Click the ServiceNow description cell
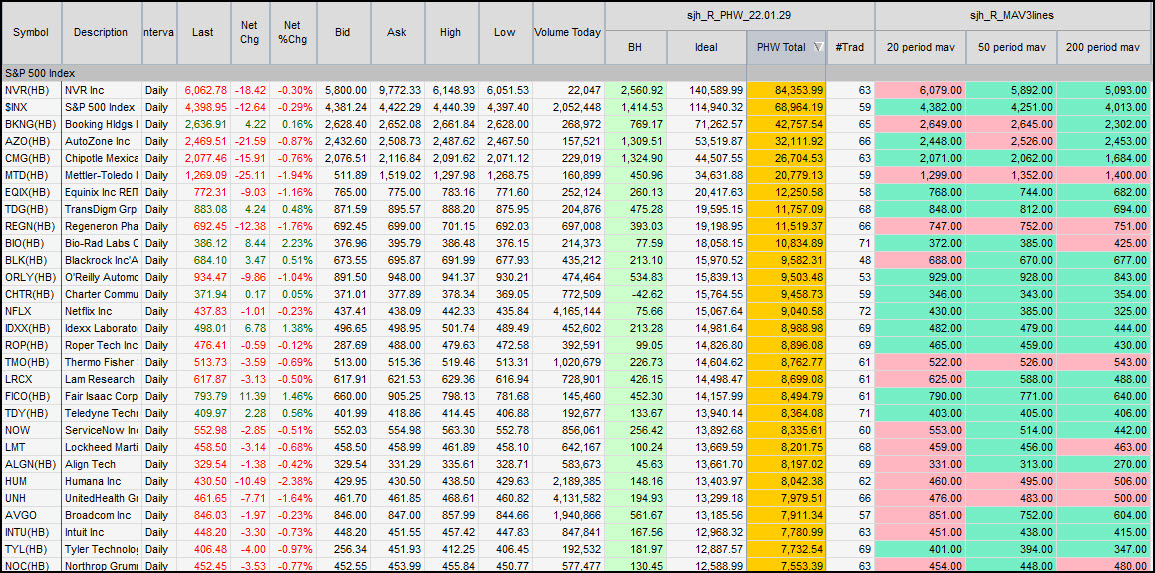1155x573 pixels. pos(102,429)
